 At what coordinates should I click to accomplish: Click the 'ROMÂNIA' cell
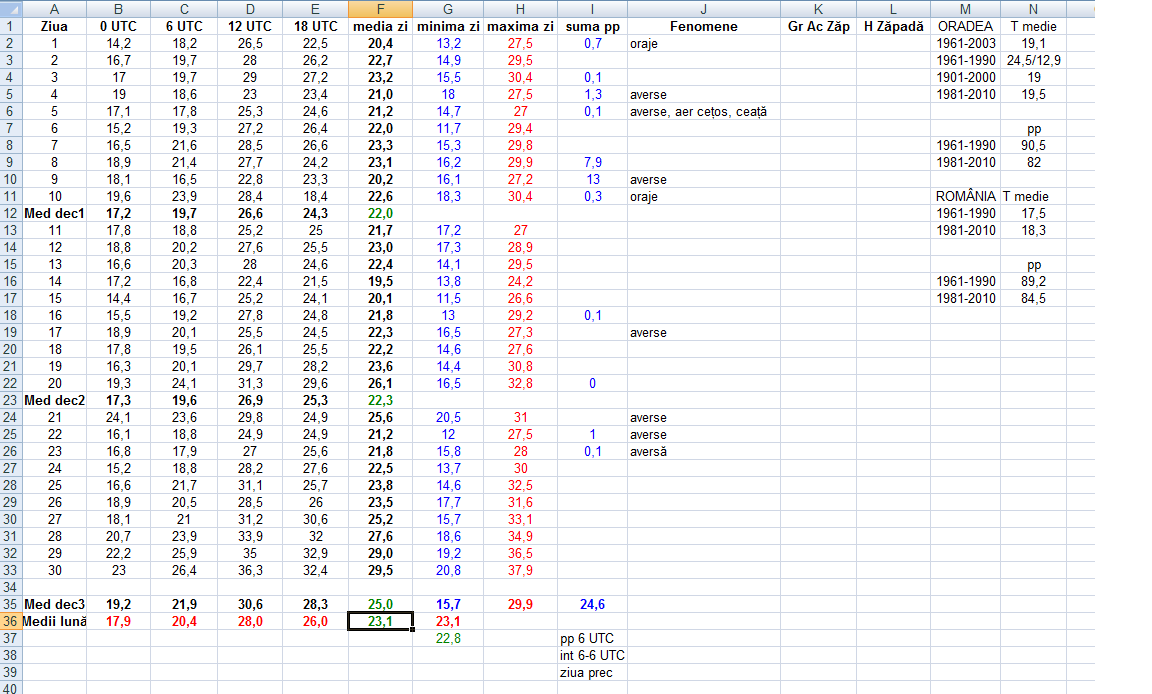[965, 197]
